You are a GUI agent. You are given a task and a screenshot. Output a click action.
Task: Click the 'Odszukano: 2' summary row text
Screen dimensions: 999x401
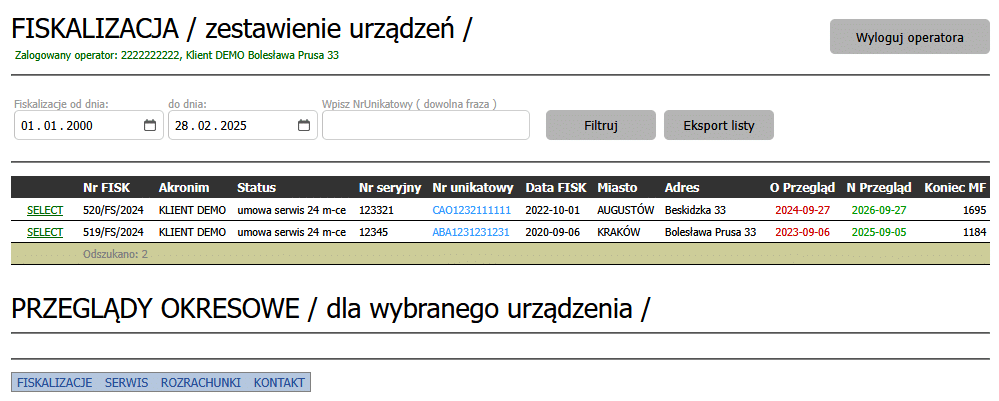[115, 254]
